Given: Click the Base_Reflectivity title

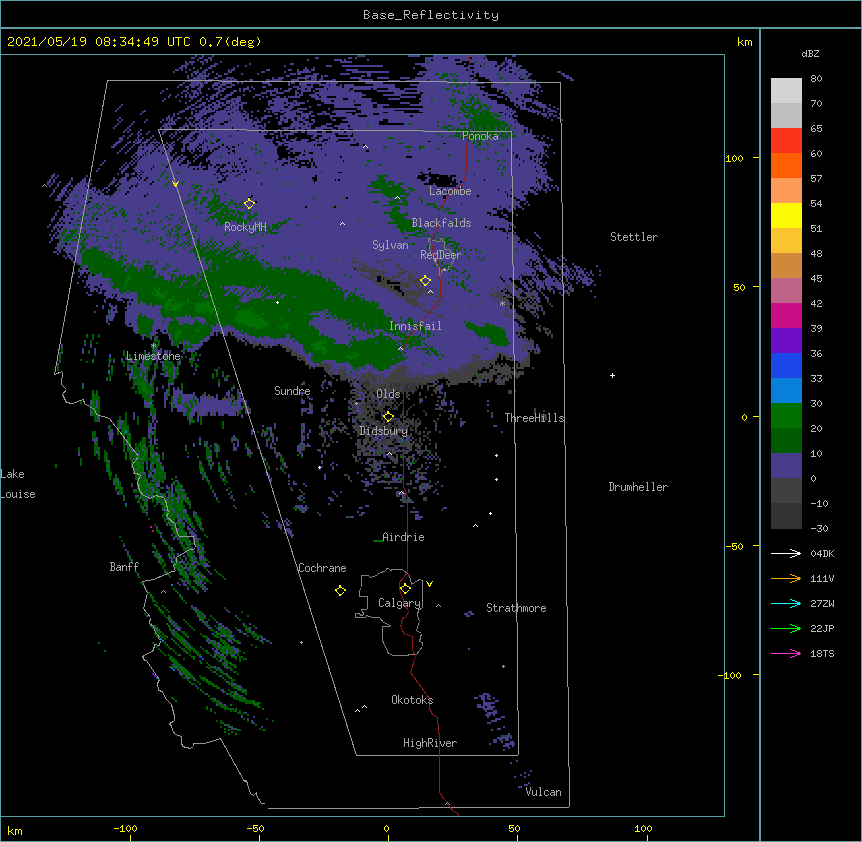Looking at the screenshot, I should [x=431, y=15].
